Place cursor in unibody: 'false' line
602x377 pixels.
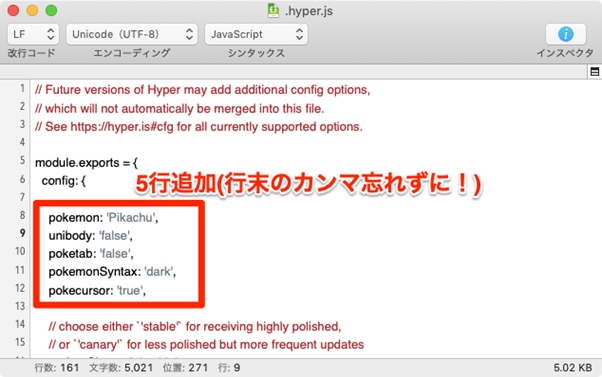pos(90,236)
